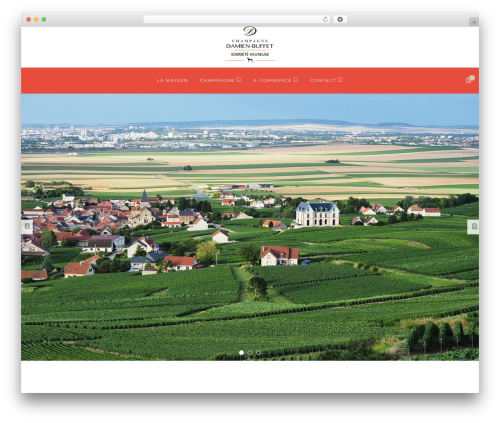Go to previous slide arrow
The image size is (500, 423).
[27, 227]
